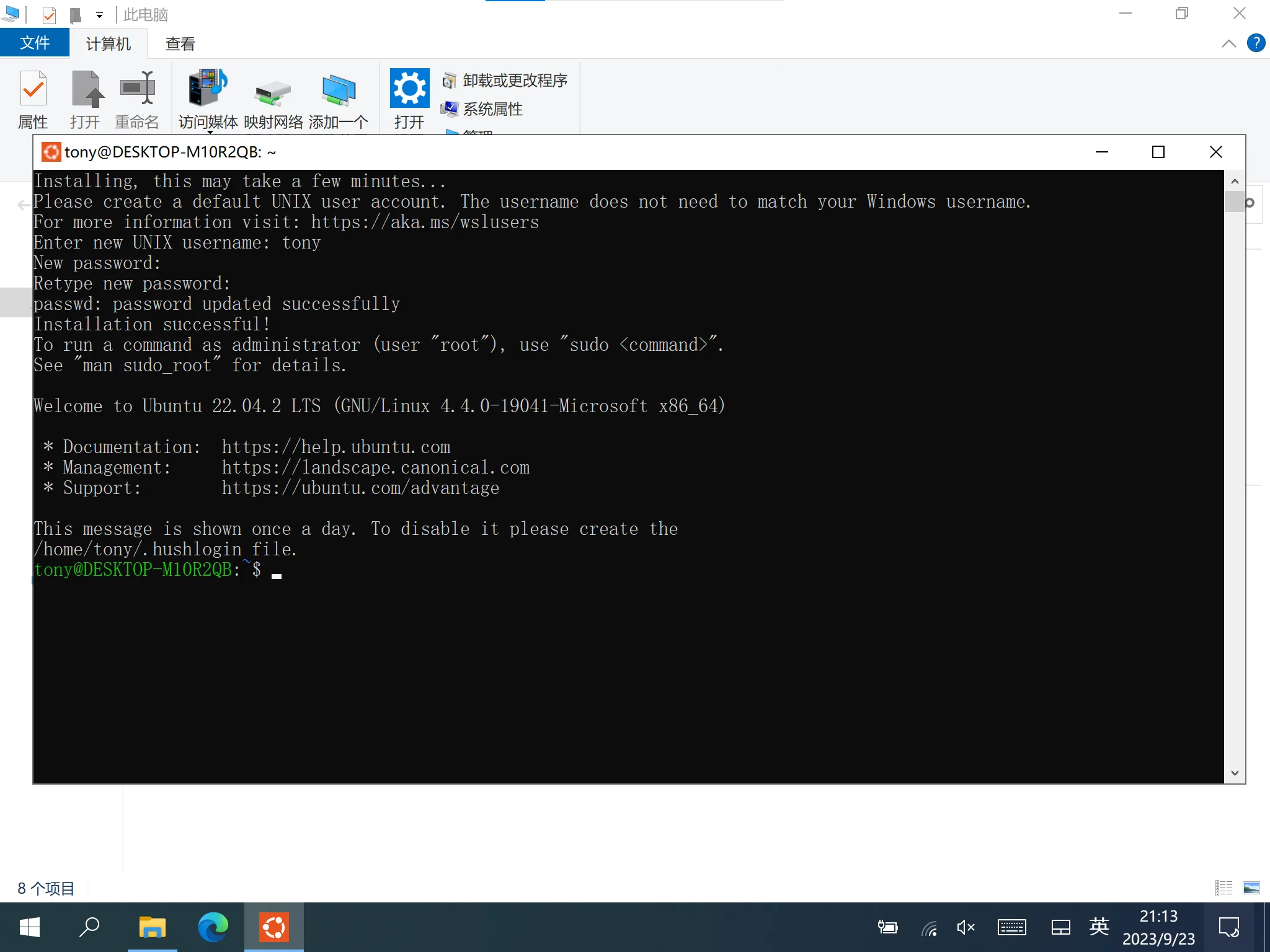Collapse the ribbon with the chevron arrow
The width and height of the screenshot is (1270, 952).
[x=1228, y=43]
